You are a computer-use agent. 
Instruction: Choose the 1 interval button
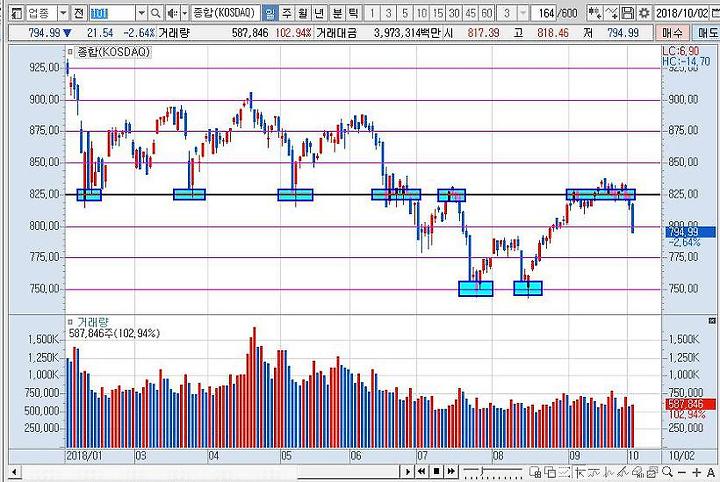pyautogui.click(x=372, y=13)
